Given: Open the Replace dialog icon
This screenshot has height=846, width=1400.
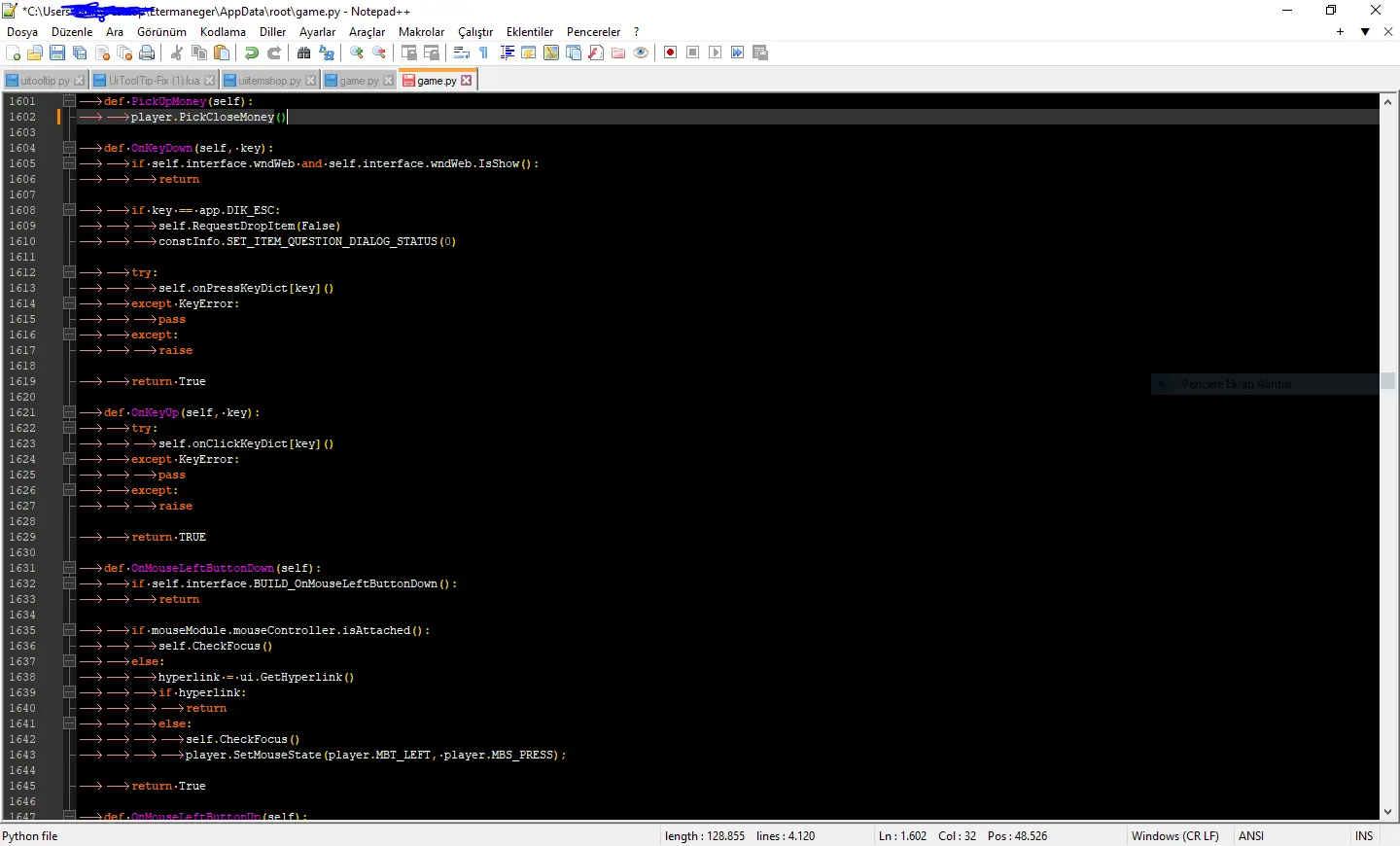Looking at the screenshot, I should coord(327,53).
